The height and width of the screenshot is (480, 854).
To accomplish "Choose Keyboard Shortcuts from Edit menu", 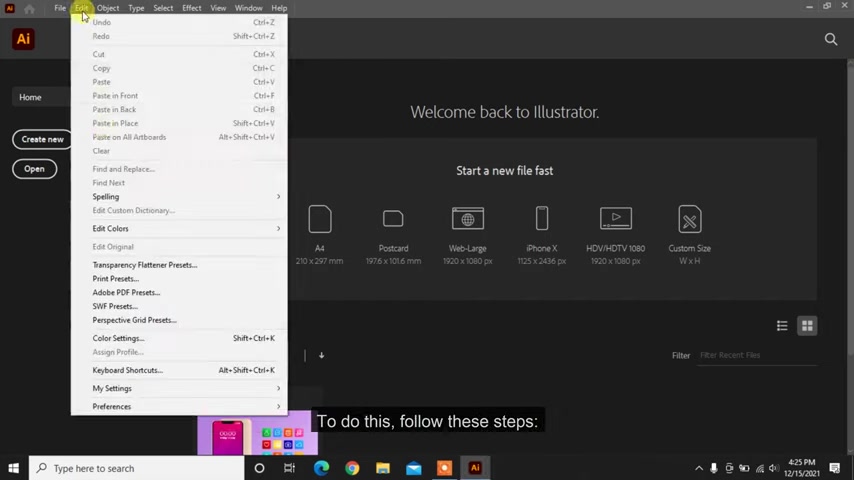I will pyautogui.click(x=179, y=370).
